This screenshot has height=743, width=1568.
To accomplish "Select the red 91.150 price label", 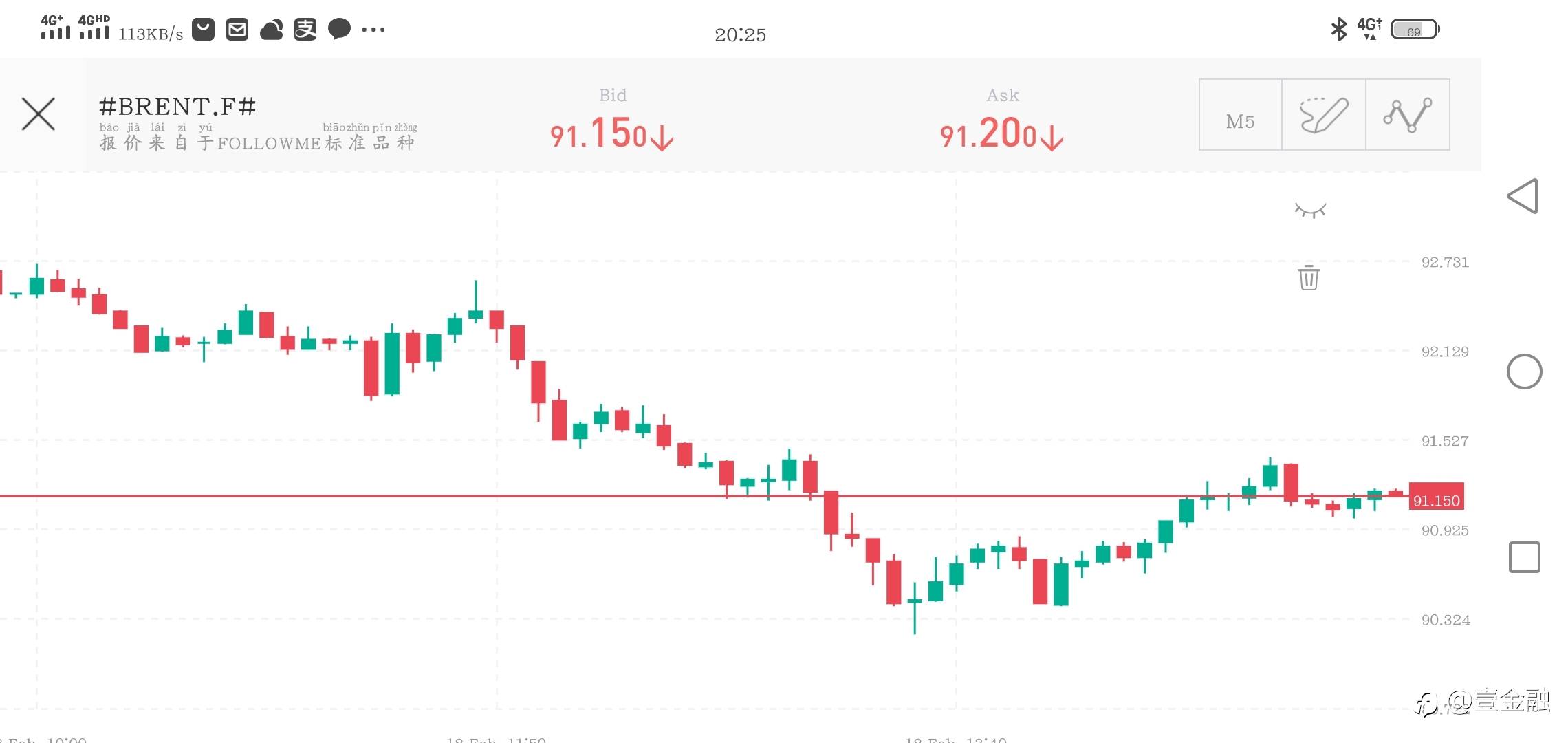I will 1436,500.
